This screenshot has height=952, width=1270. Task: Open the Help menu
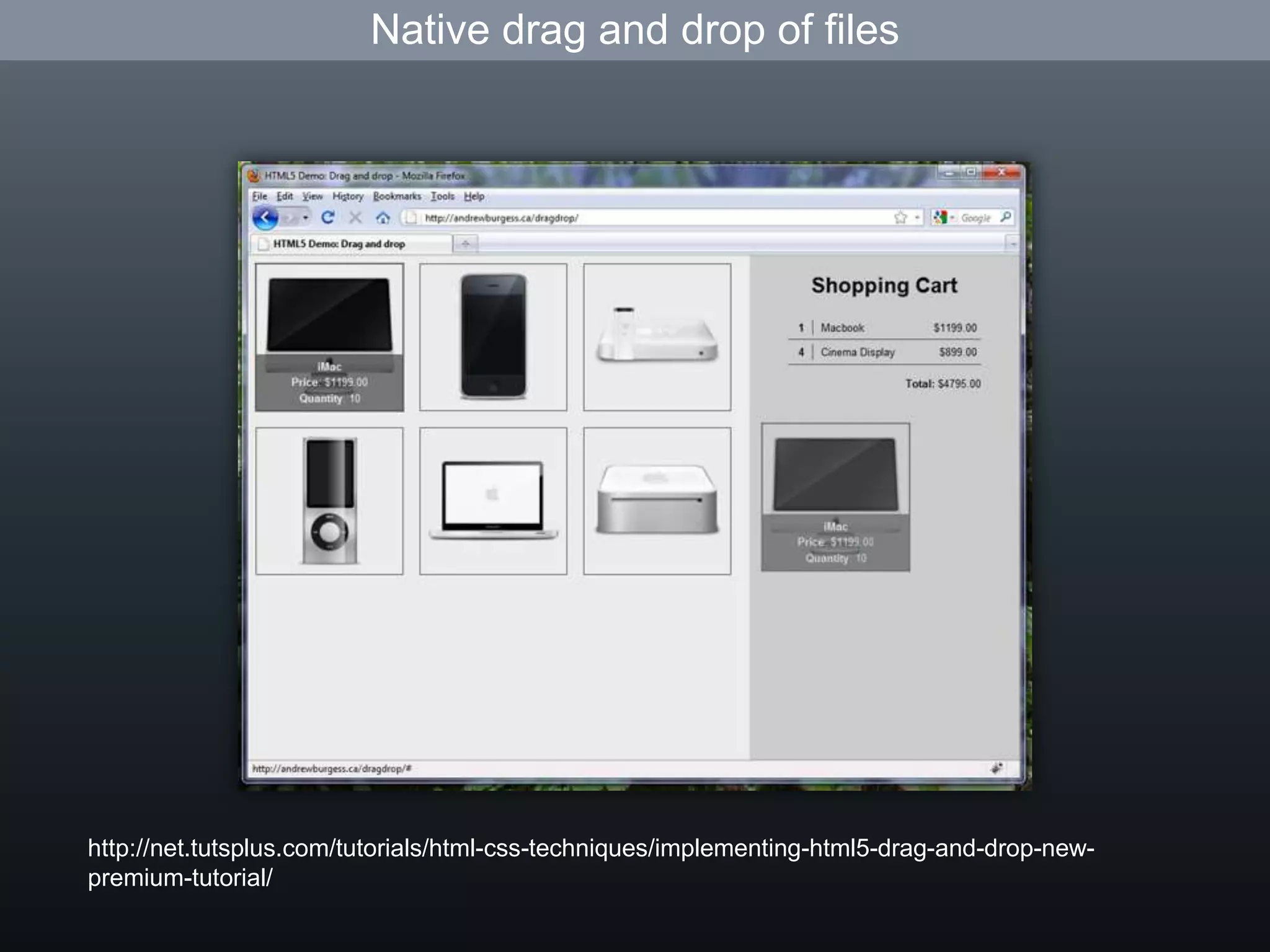[x=474, y=196]
